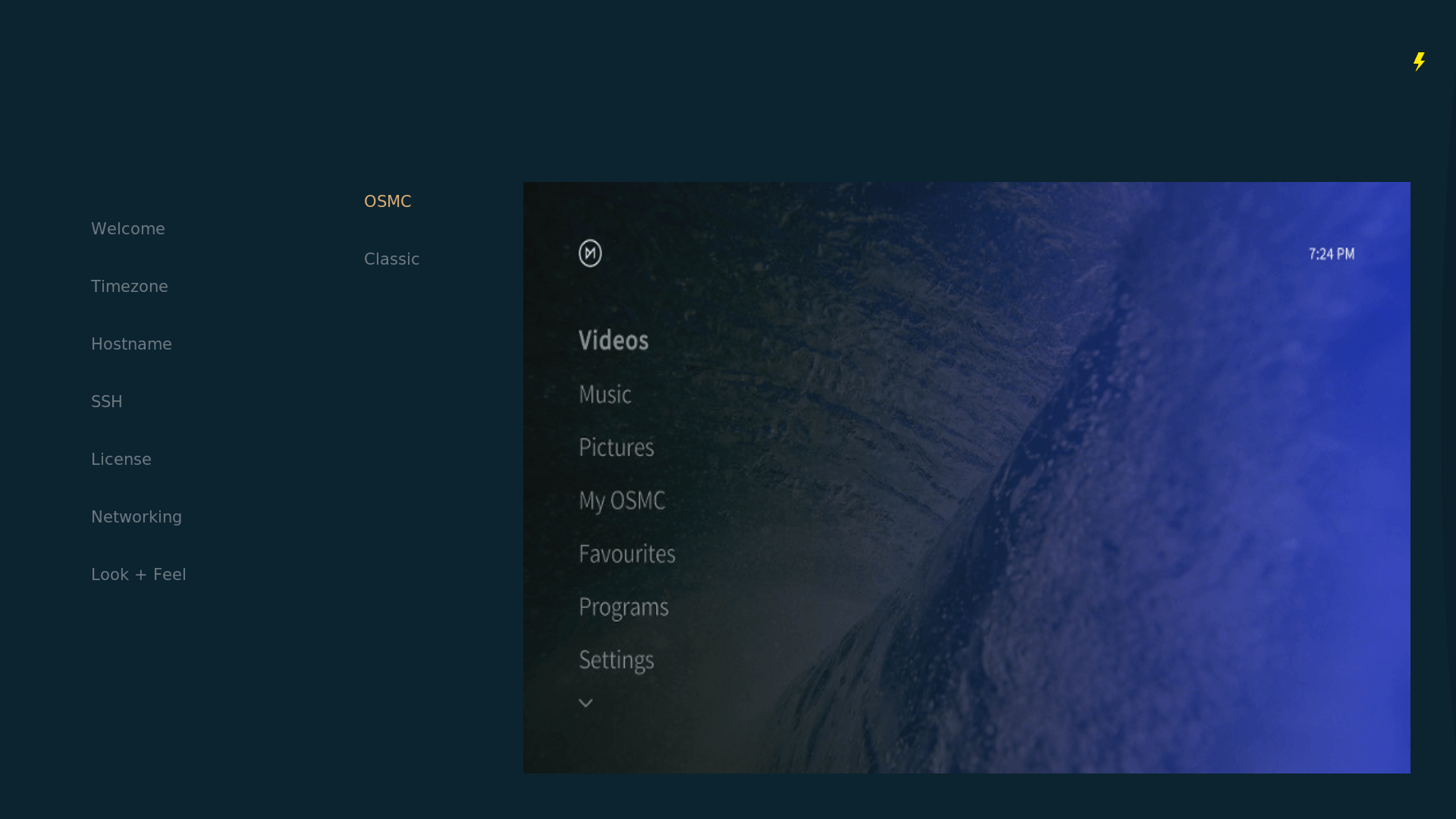1456x819 pixels.
Task: Click the OSMC logo in the preview
Action: point(590,253)
